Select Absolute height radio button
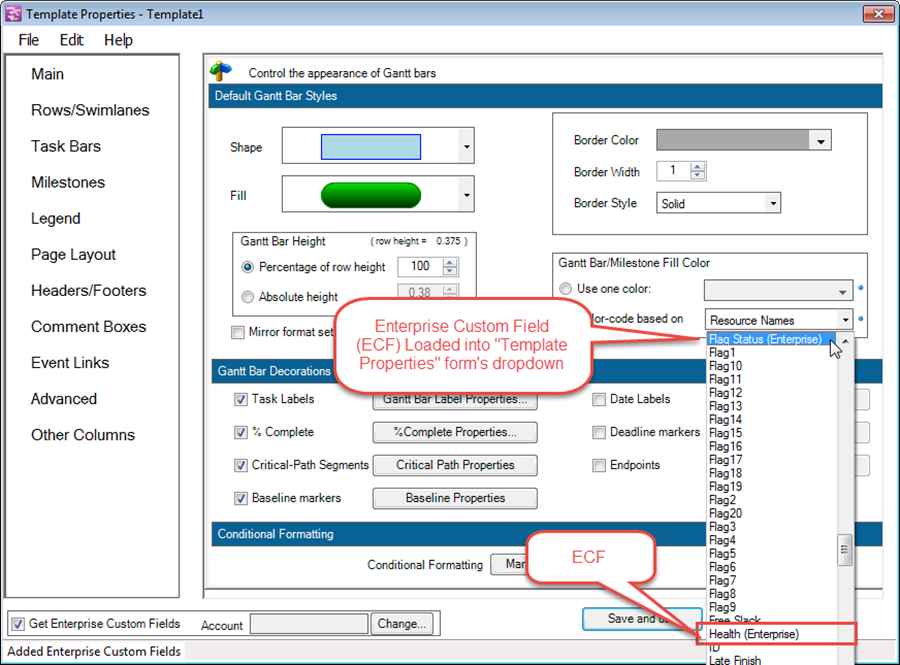Image resolution: width=900 pixels, height=665 pixels. tap(248, 297)
